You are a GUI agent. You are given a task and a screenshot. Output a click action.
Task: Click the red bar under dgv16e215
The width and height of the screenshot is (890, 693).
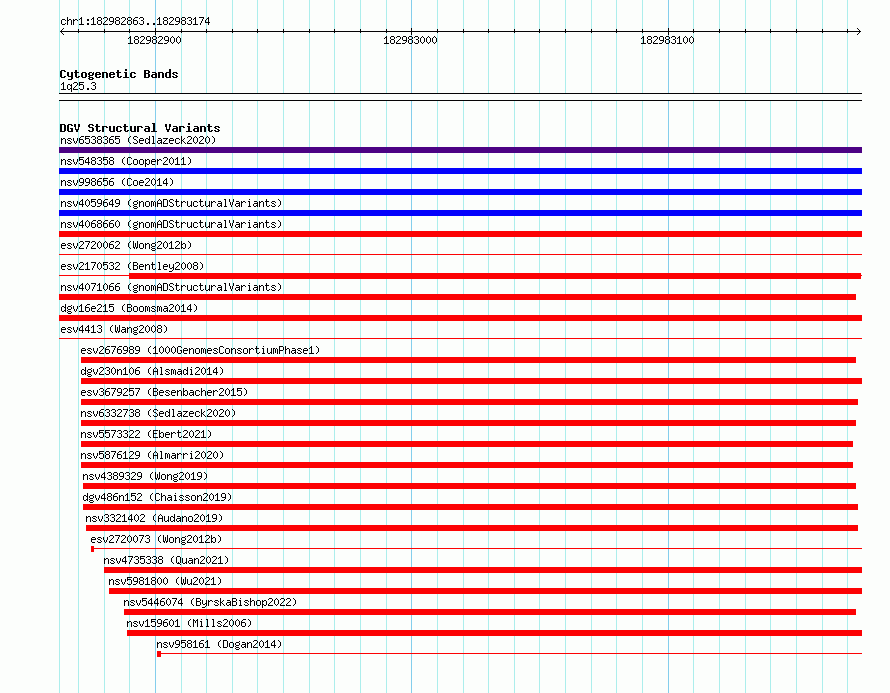coord(460,318)
